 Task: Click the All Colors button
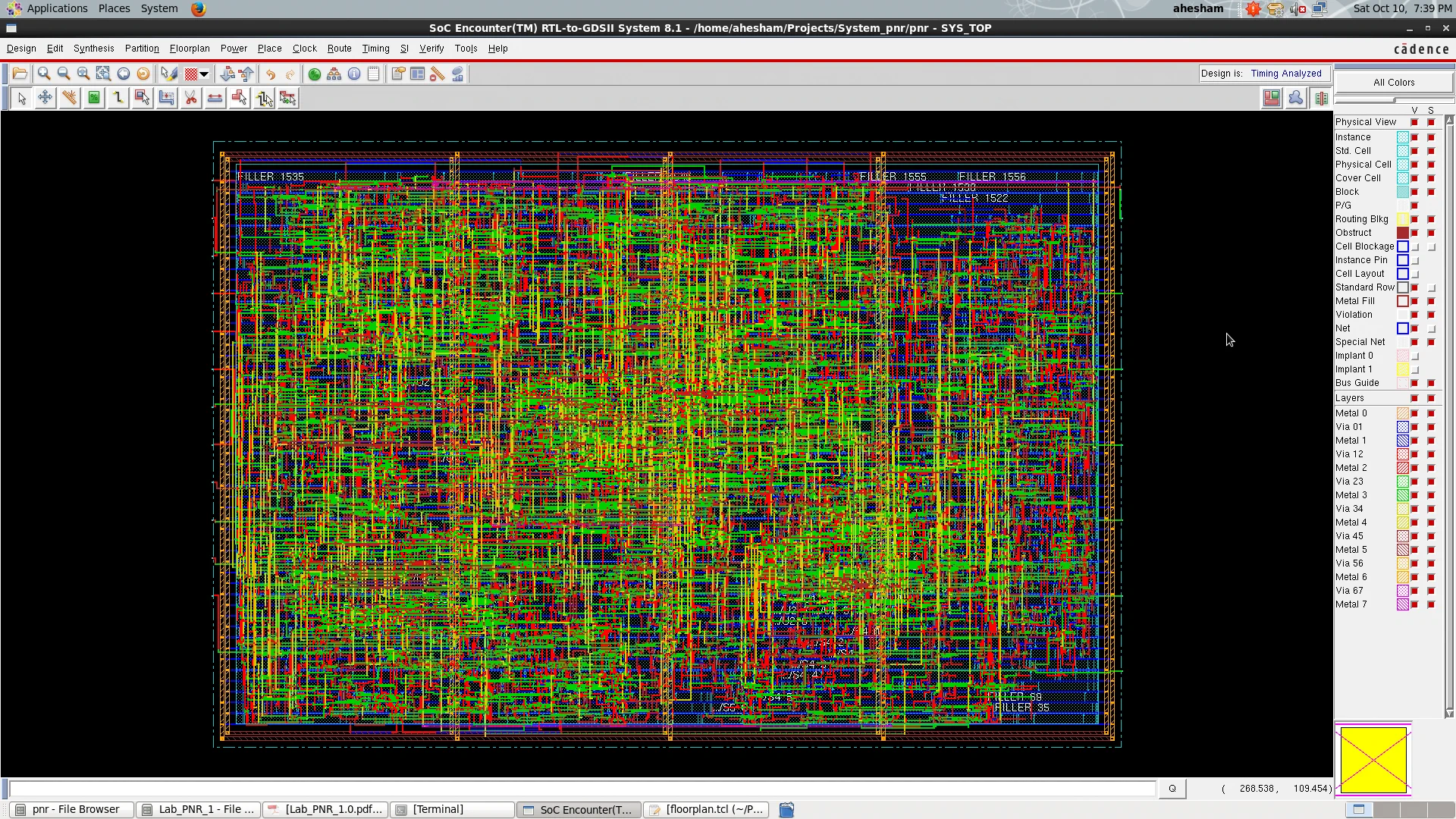(1394, 83)
